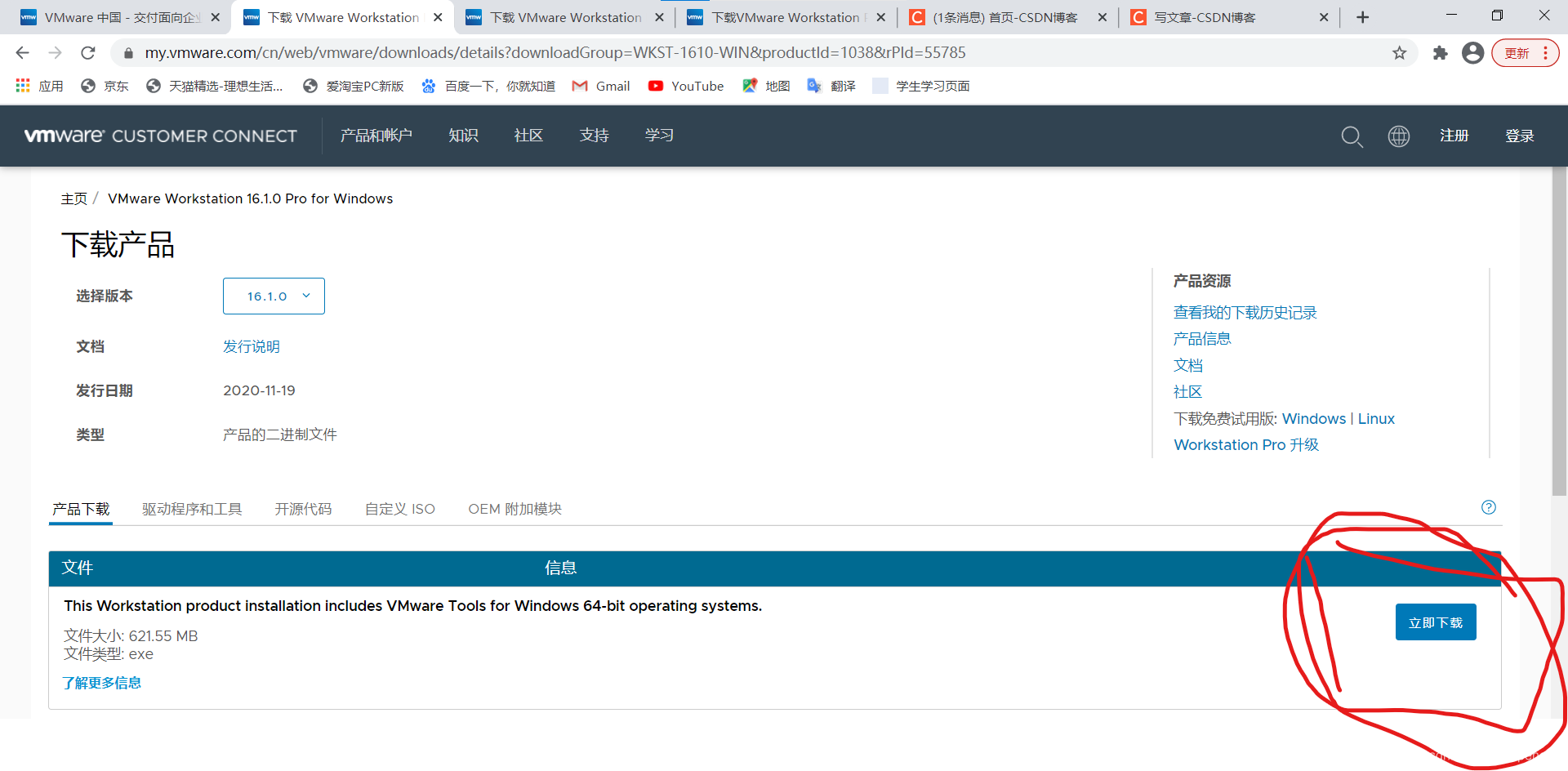The width and height of the screenshot is (1568, 771).
Task: Open the Chrome extensions puzzle icon
Action: (1440, 53)
